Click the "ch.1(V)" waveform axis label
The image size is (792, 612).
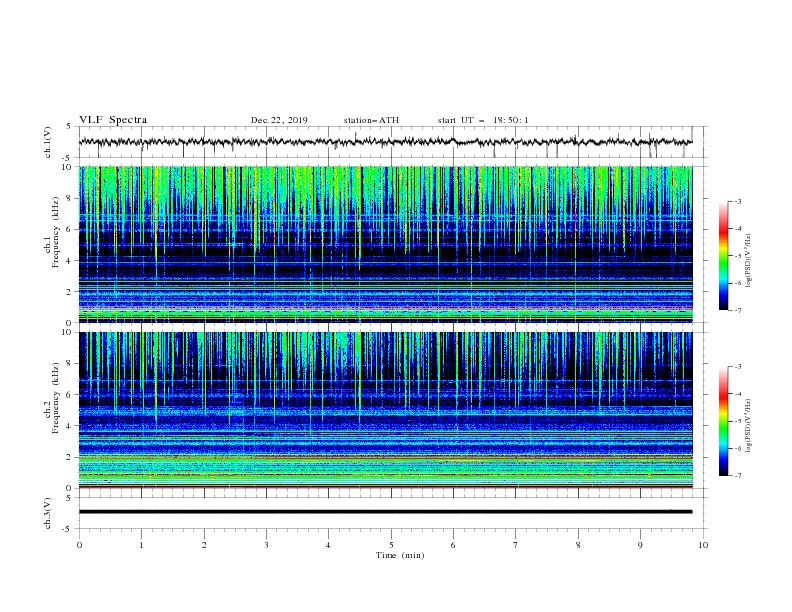(x=48, y=142)
